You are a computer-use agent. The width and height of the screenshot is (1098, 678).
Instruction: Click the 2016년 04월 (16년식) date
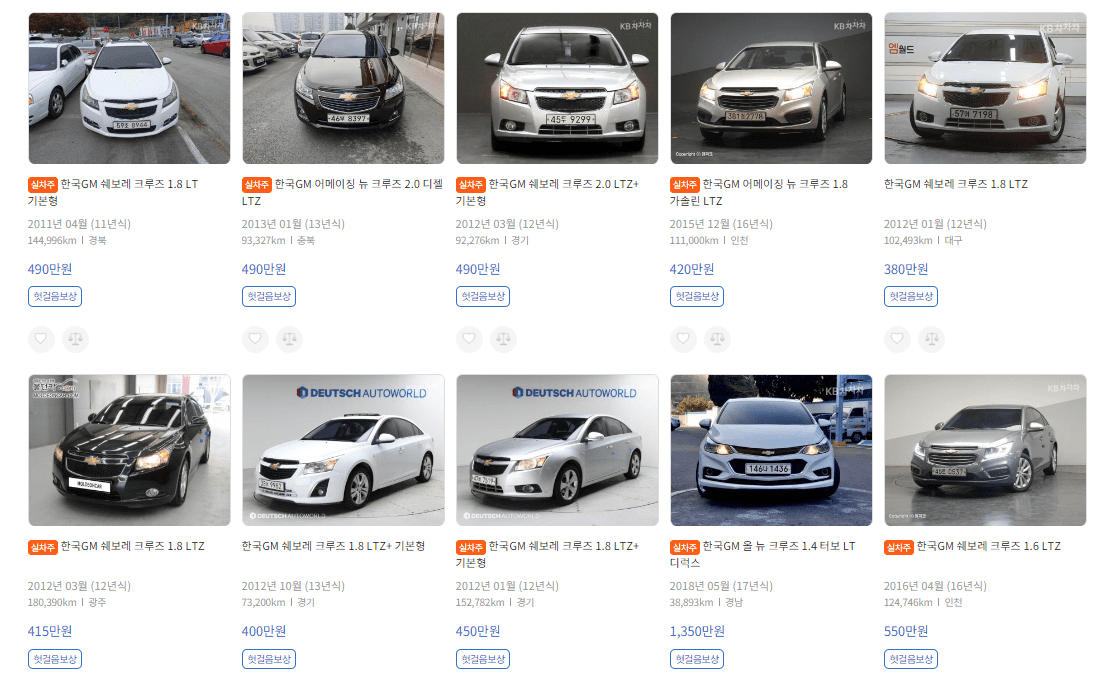click(936, 586)
